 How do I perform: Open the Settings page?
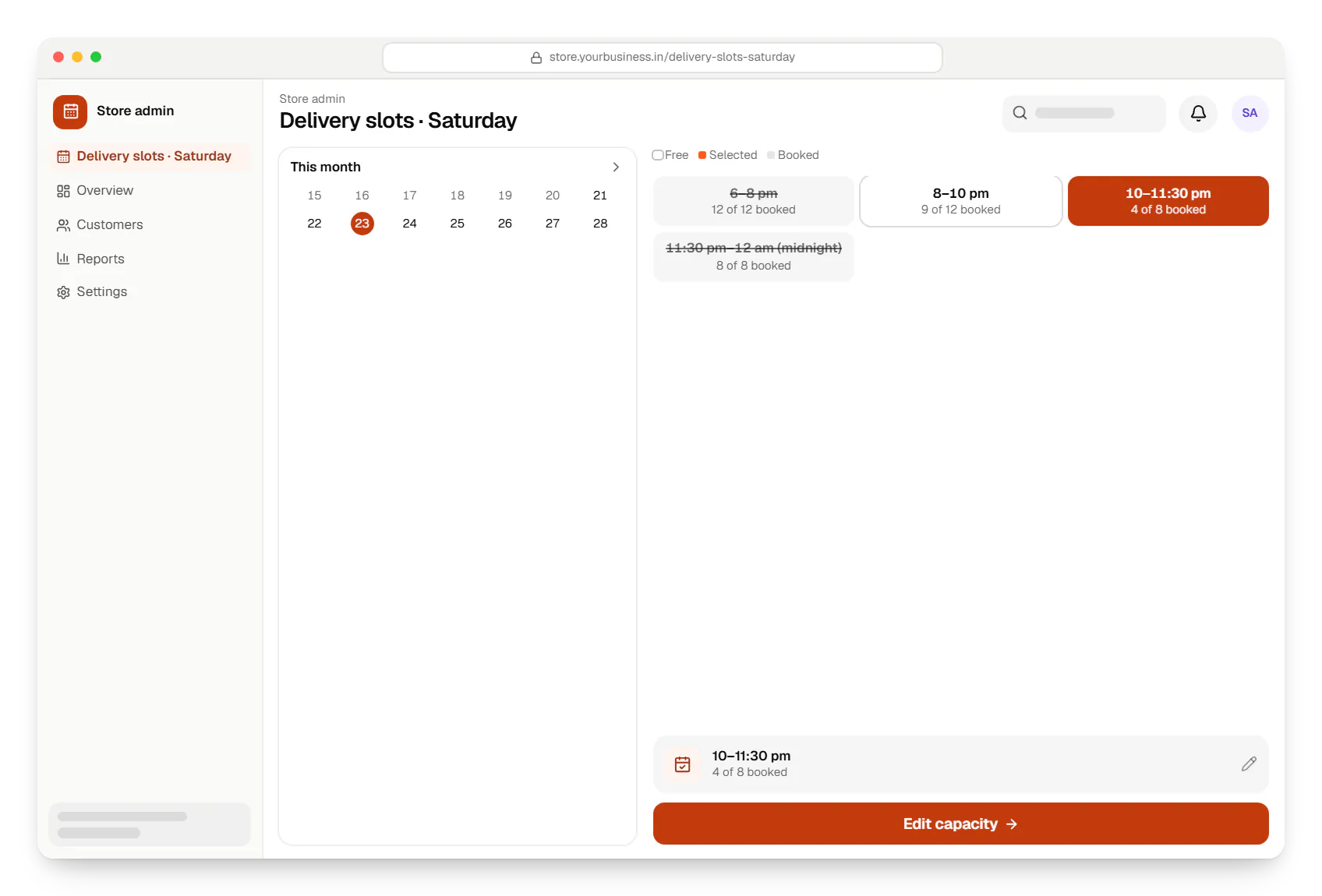[150, 292]
